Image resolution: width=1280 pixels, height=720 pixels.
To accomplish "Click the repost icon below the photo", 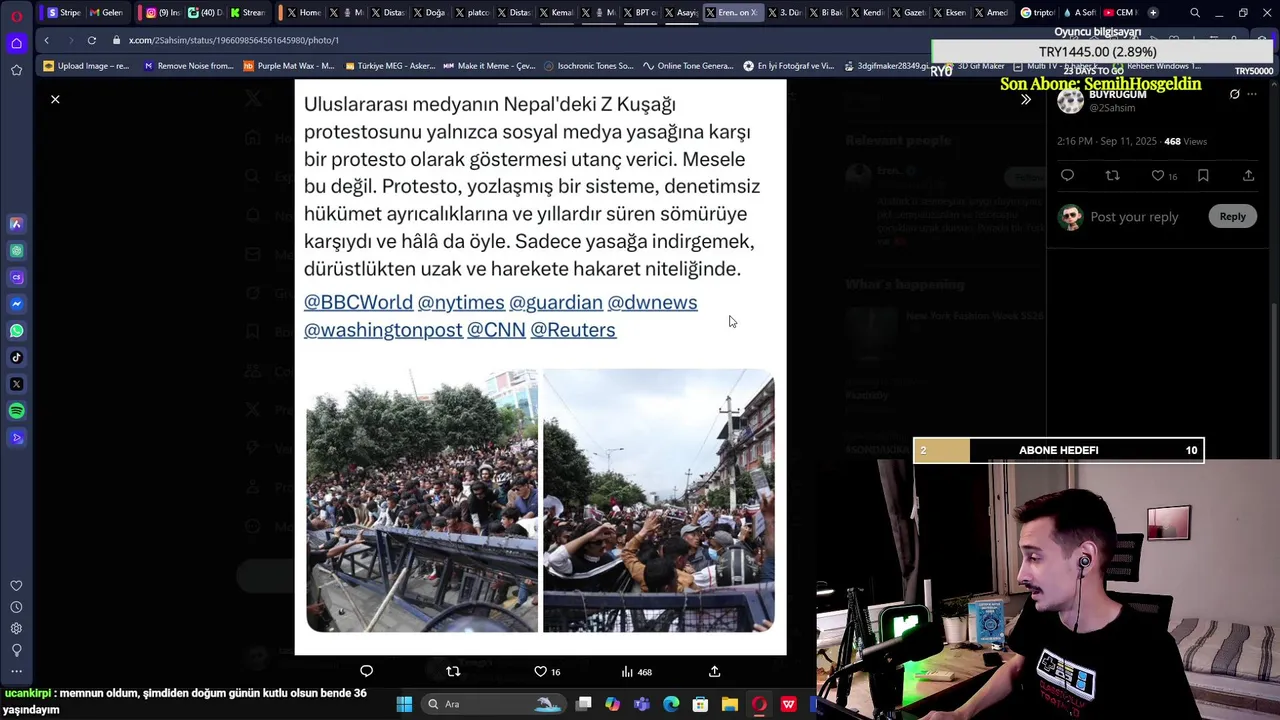I will click(453, 671).
